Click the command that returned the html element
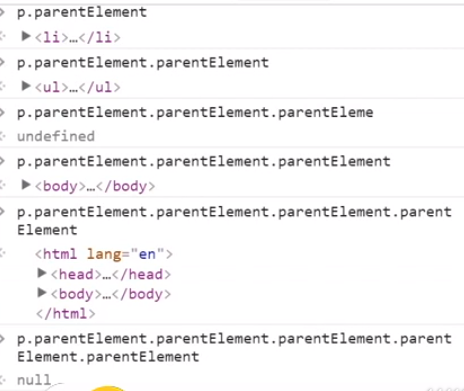The image size is (464, 391). (x=234, y=221)
